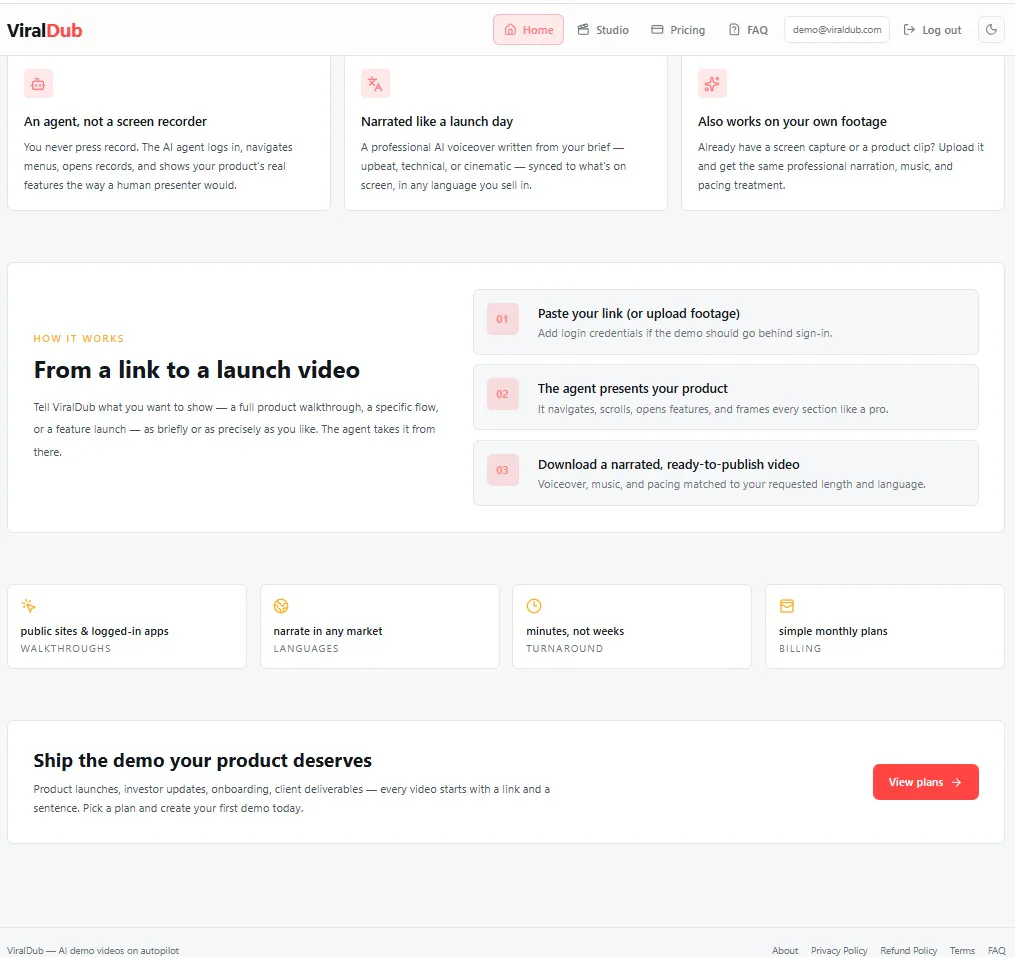This screenshot has height=957, width=1015.
Task: Click the question-mark icon beside FAQ
Action: [734, 30]
